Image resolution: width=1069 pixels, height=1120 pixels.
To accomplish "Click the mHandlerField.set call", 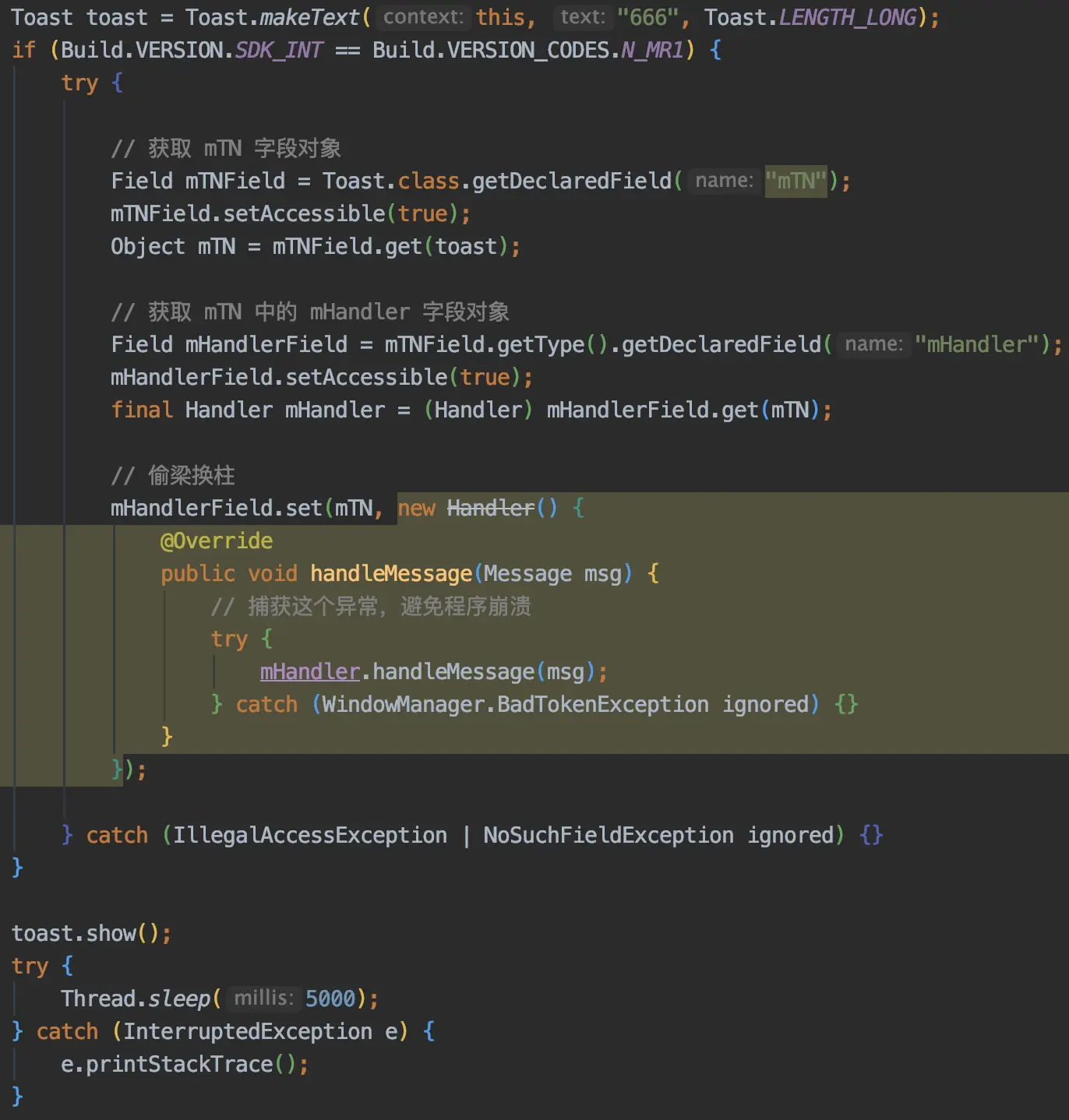I will [217, 509].
